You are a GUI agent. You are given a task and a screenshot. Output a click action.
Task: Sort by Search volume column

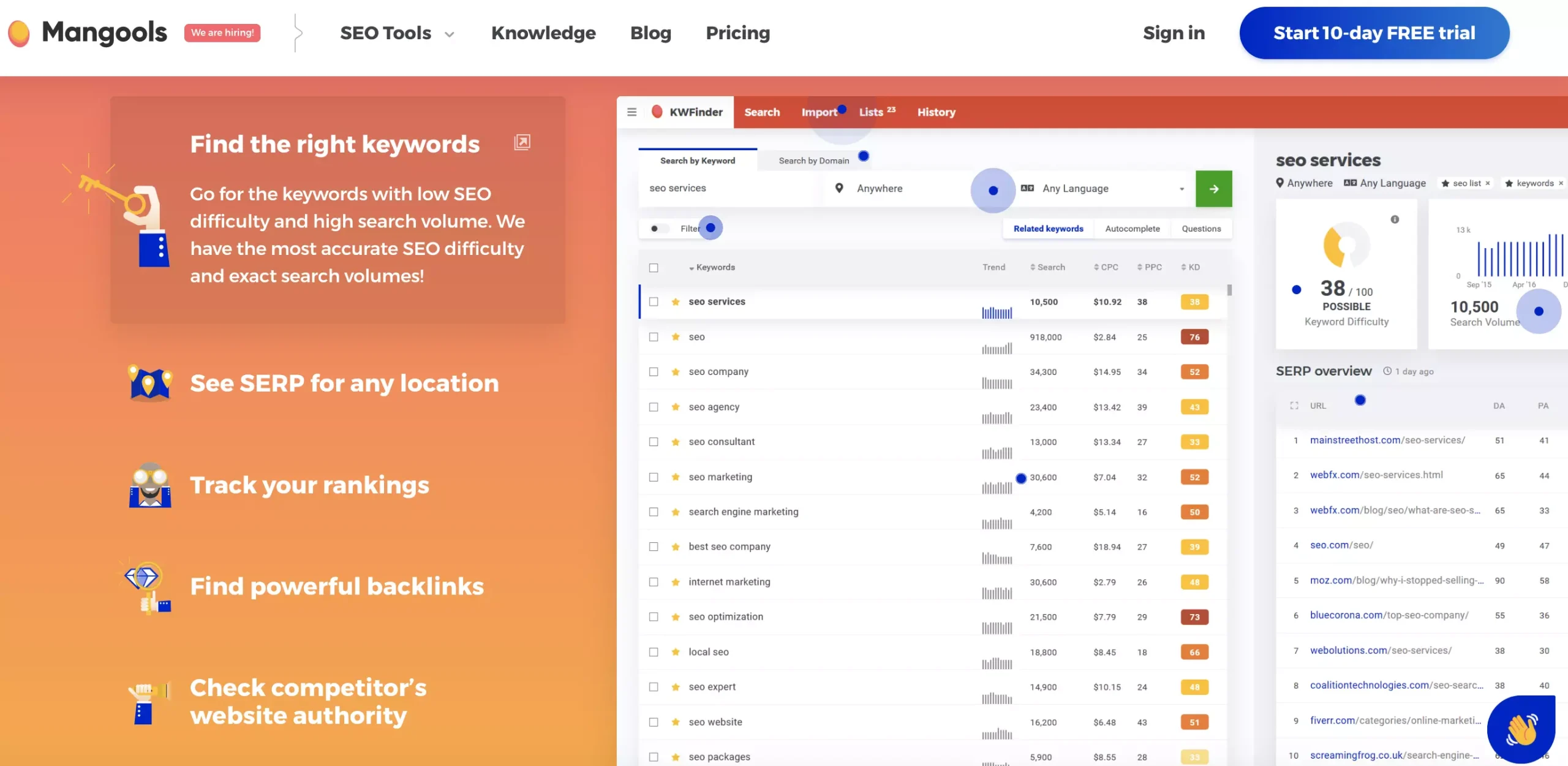tap(1047, 267)
